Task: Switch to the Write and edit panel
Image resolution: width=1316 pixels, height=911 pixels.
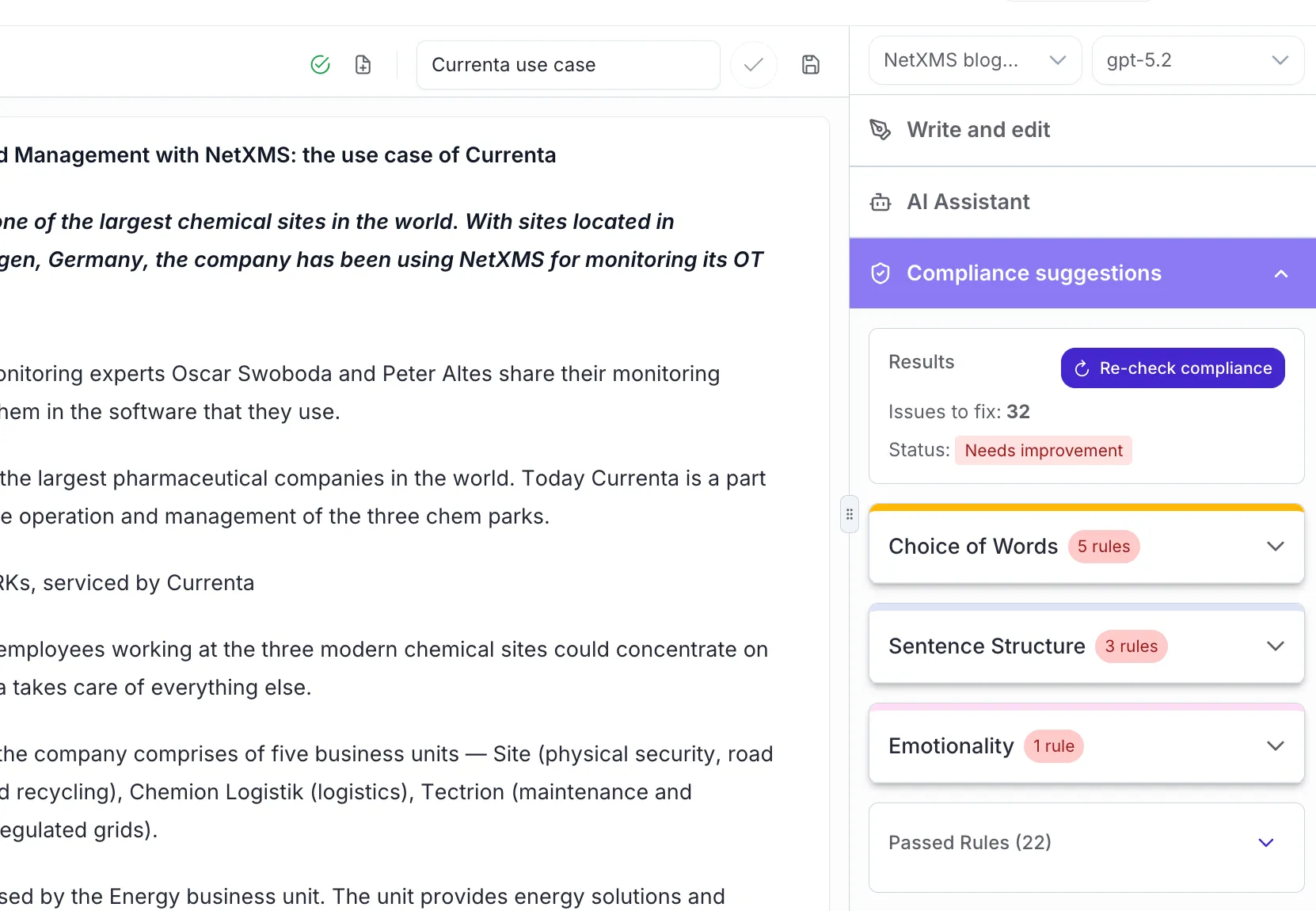Action: (x=979, y=129)
